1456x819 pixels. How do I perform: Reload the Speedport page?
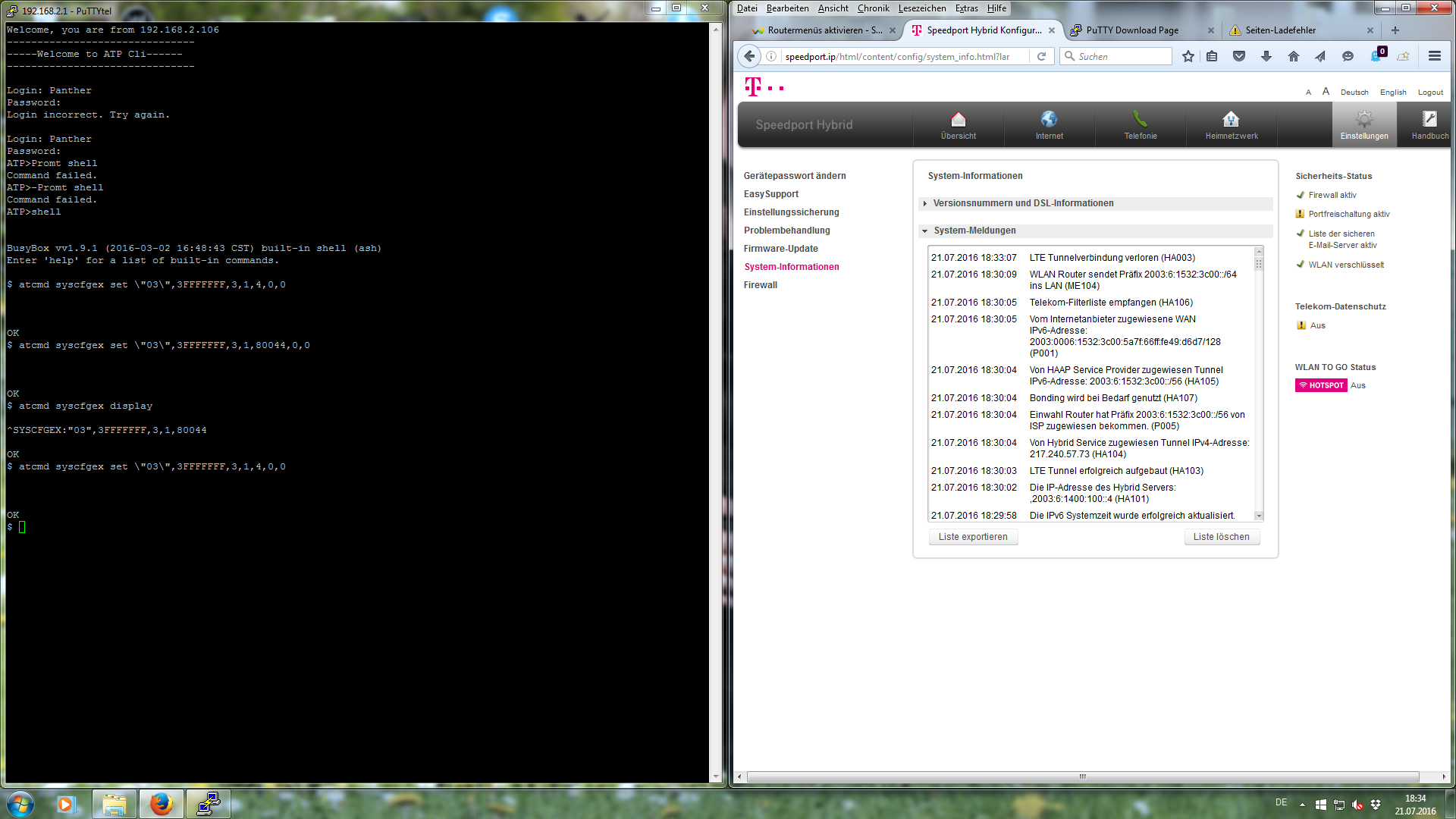click(x=1042, y=56)
